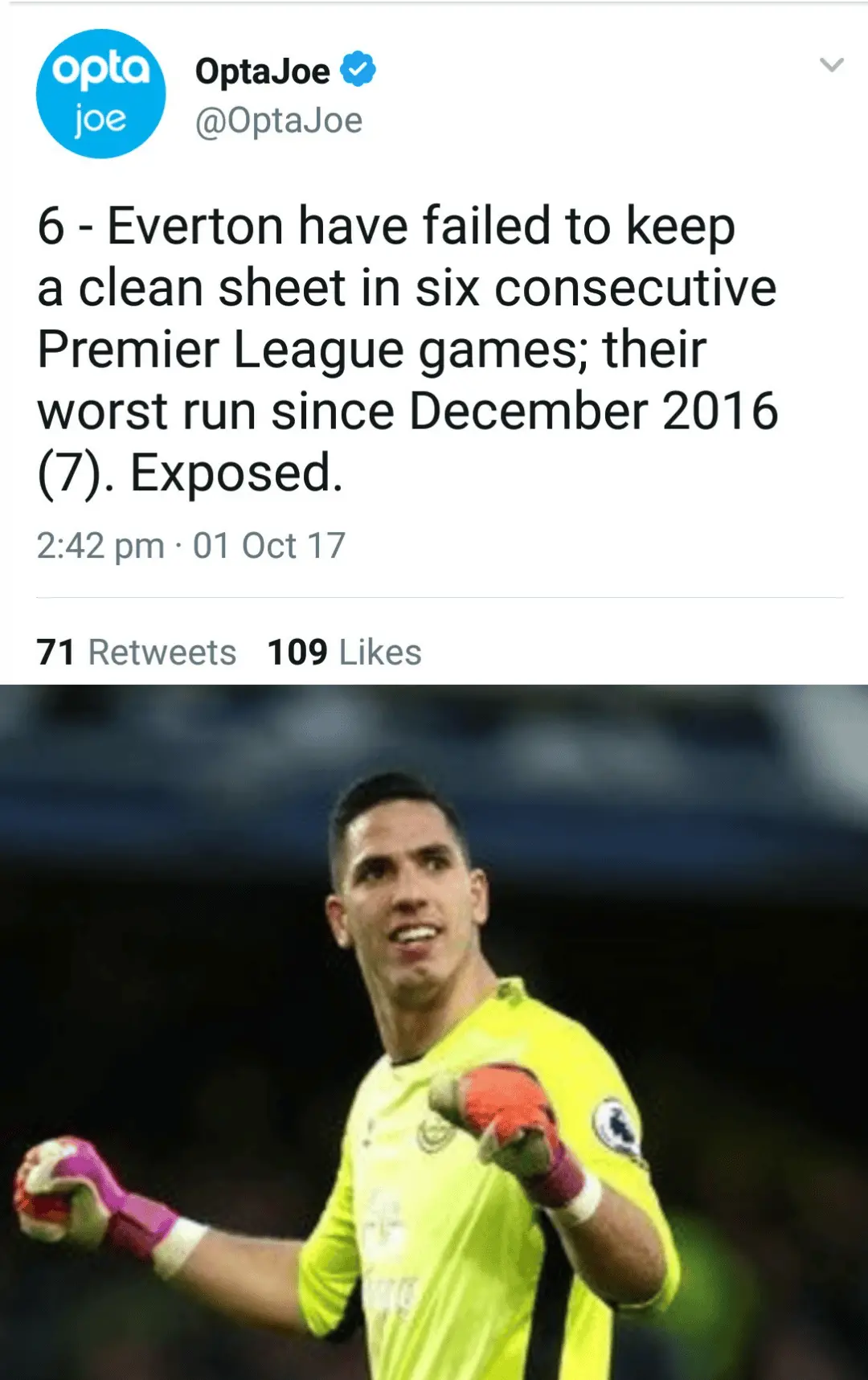Select the word 'Exposed.' in tweet
Screen dimensions: 868x1380
[x=236, y=473]
